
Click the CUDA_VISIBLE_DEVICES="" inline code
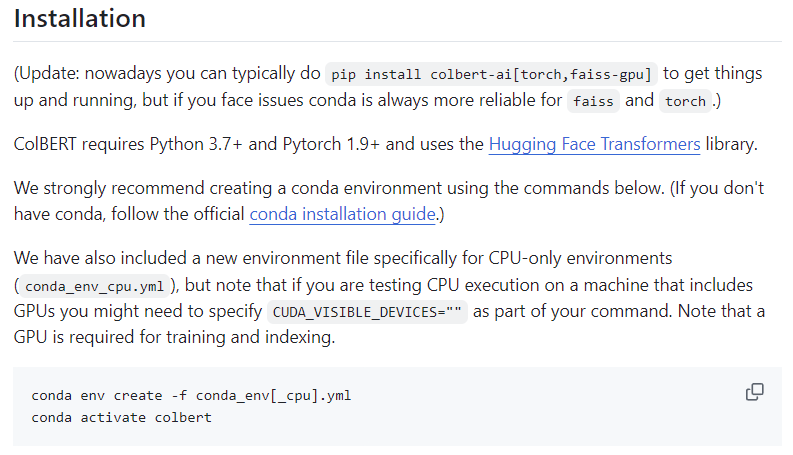click(x=367, y=312)
